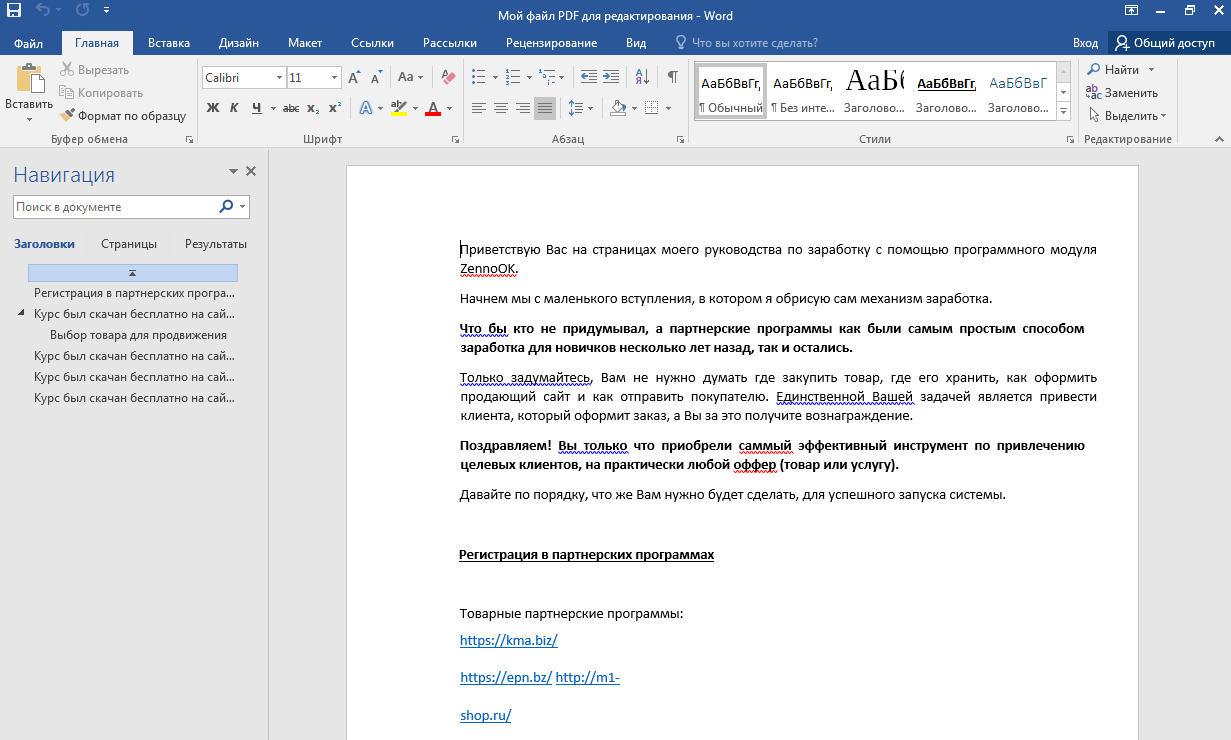
Task: Switch to Страницы navigation tab
Action: click(129, 244)
